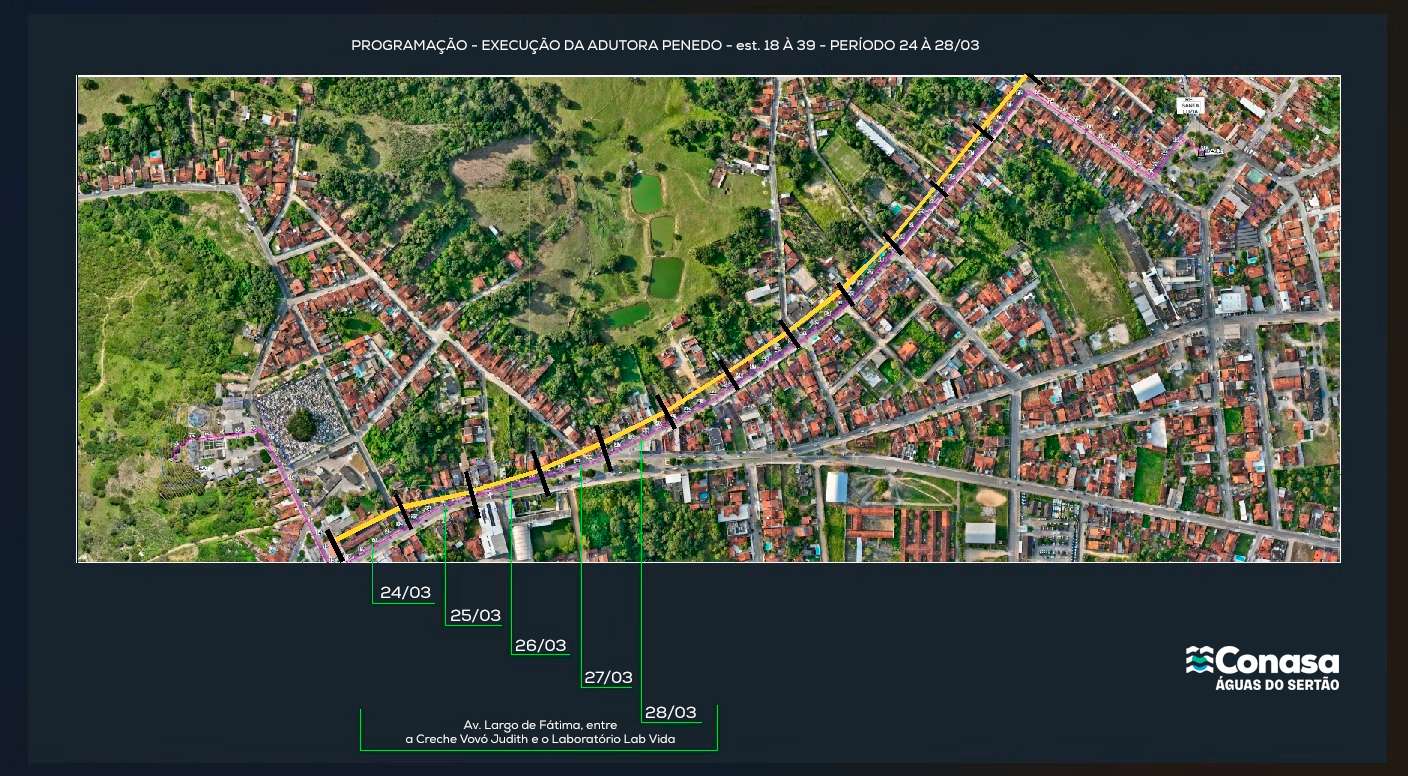The width and height of the screenshot is (1408, 776).
Task: Click the Av. Largo de Fátima caption
Action: tap(540, 724)
